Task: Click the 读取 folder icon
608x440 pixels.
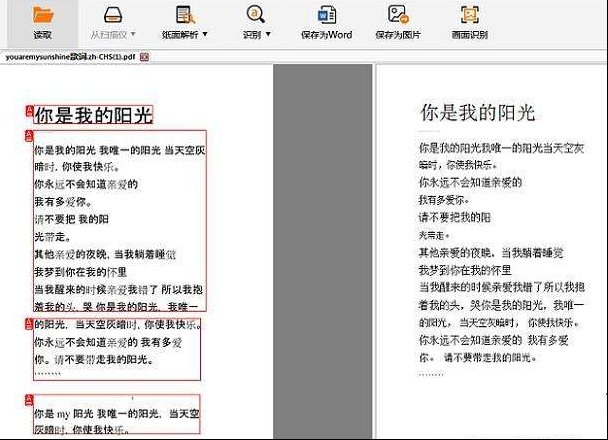Action: pos(43,14)
